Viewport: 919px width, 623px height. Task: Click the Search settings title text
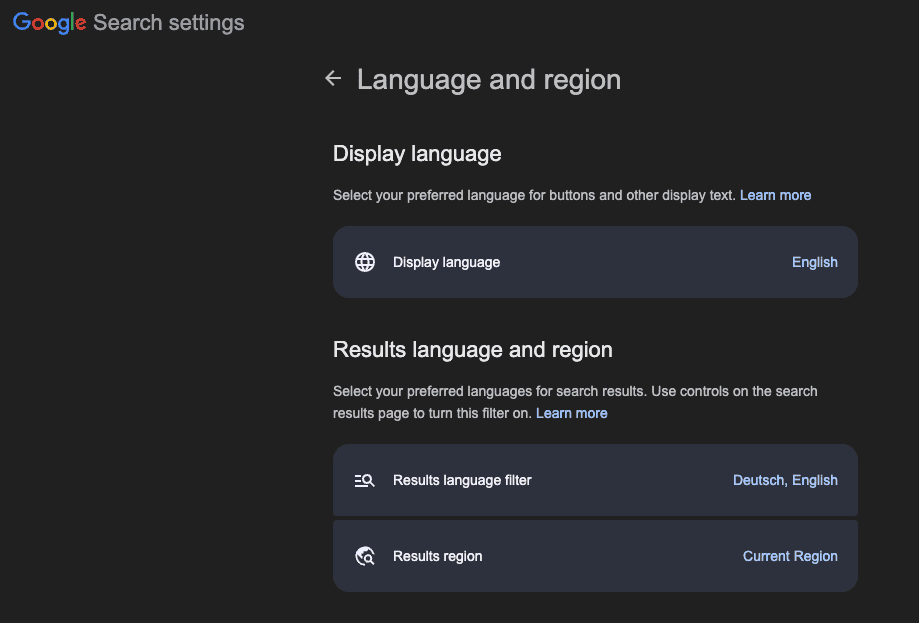point(168,23)
